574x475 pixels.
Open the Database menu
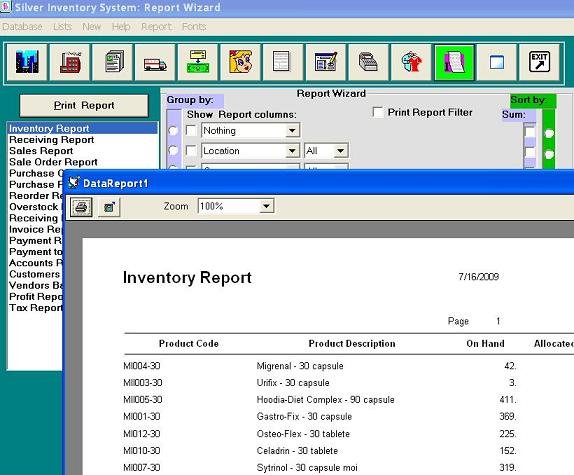pyautogui.click(x=22, y=27)
